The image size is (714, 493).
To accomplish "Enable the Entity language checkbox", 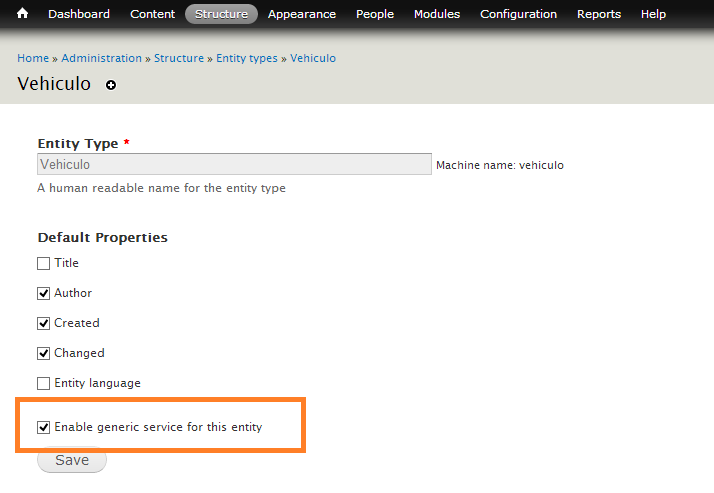I will click(43, 384).
